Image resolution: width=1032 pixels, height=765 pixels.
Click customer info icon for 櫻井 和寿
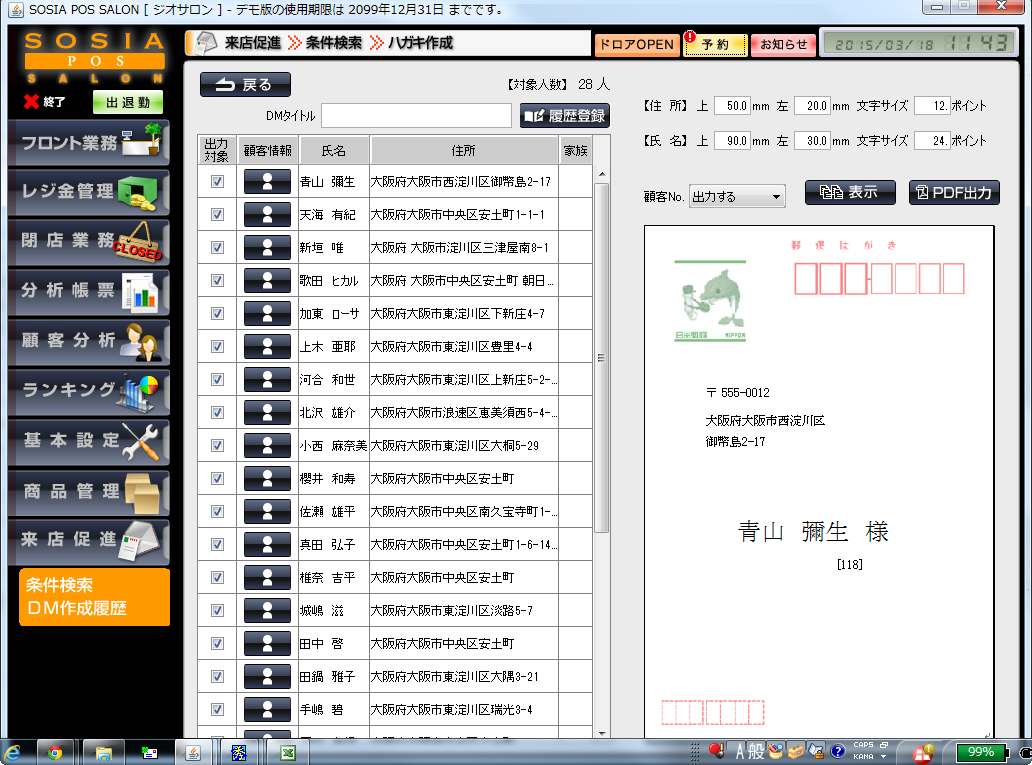tap(267, 479)
